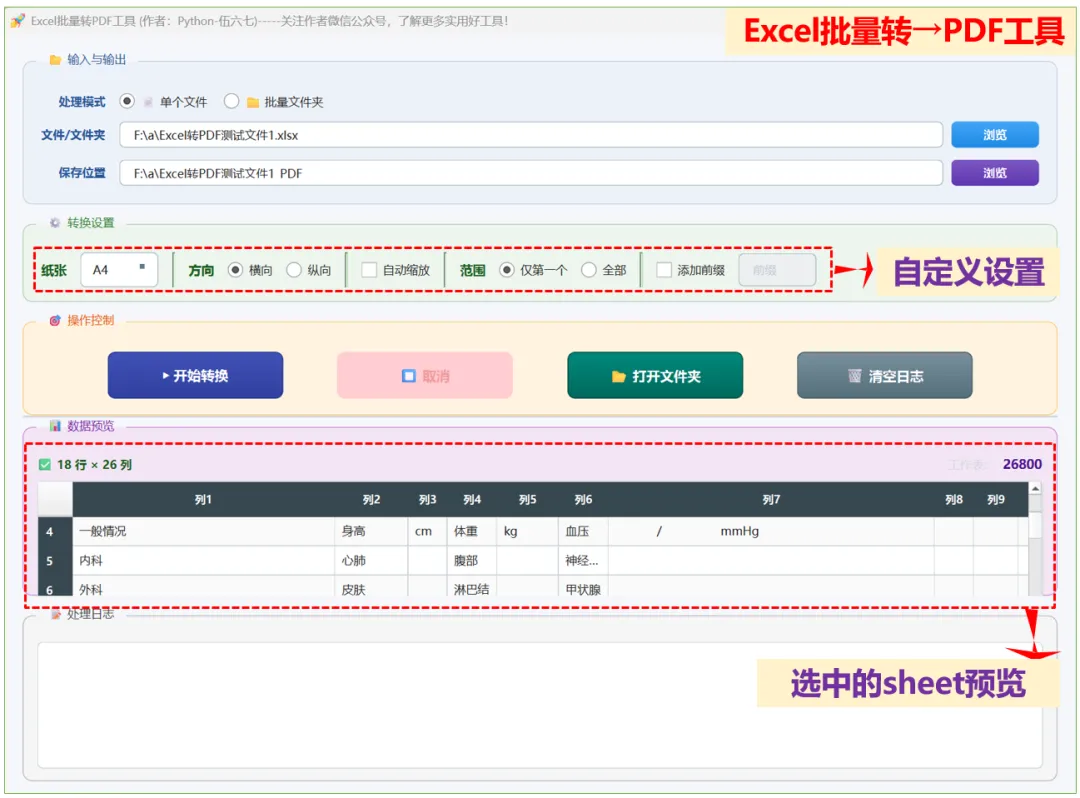The height and width of the screenshot is (798, 1080).
Task: Click the 列7 column header
Action: [771, 499]
